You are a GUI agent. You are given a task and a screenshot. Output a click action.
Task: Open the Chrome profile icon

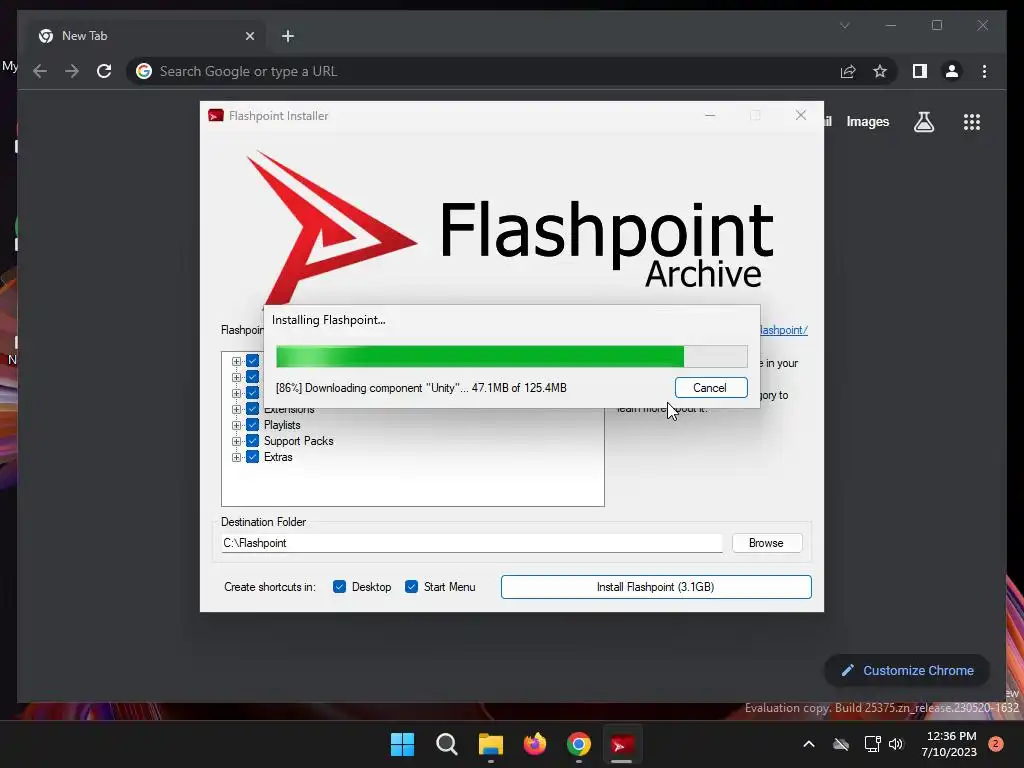(952, 71)
